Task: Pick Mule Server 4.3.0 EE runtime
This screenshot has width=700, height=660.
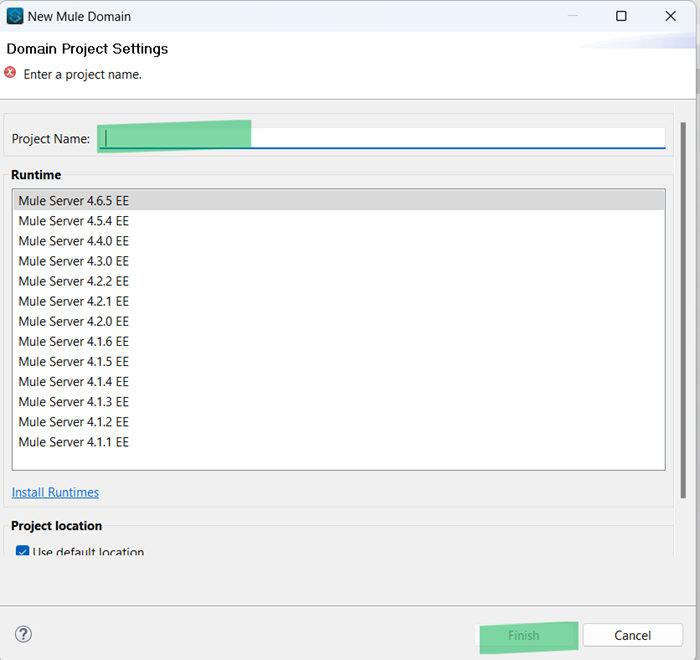Action: [x=74, y=261]
